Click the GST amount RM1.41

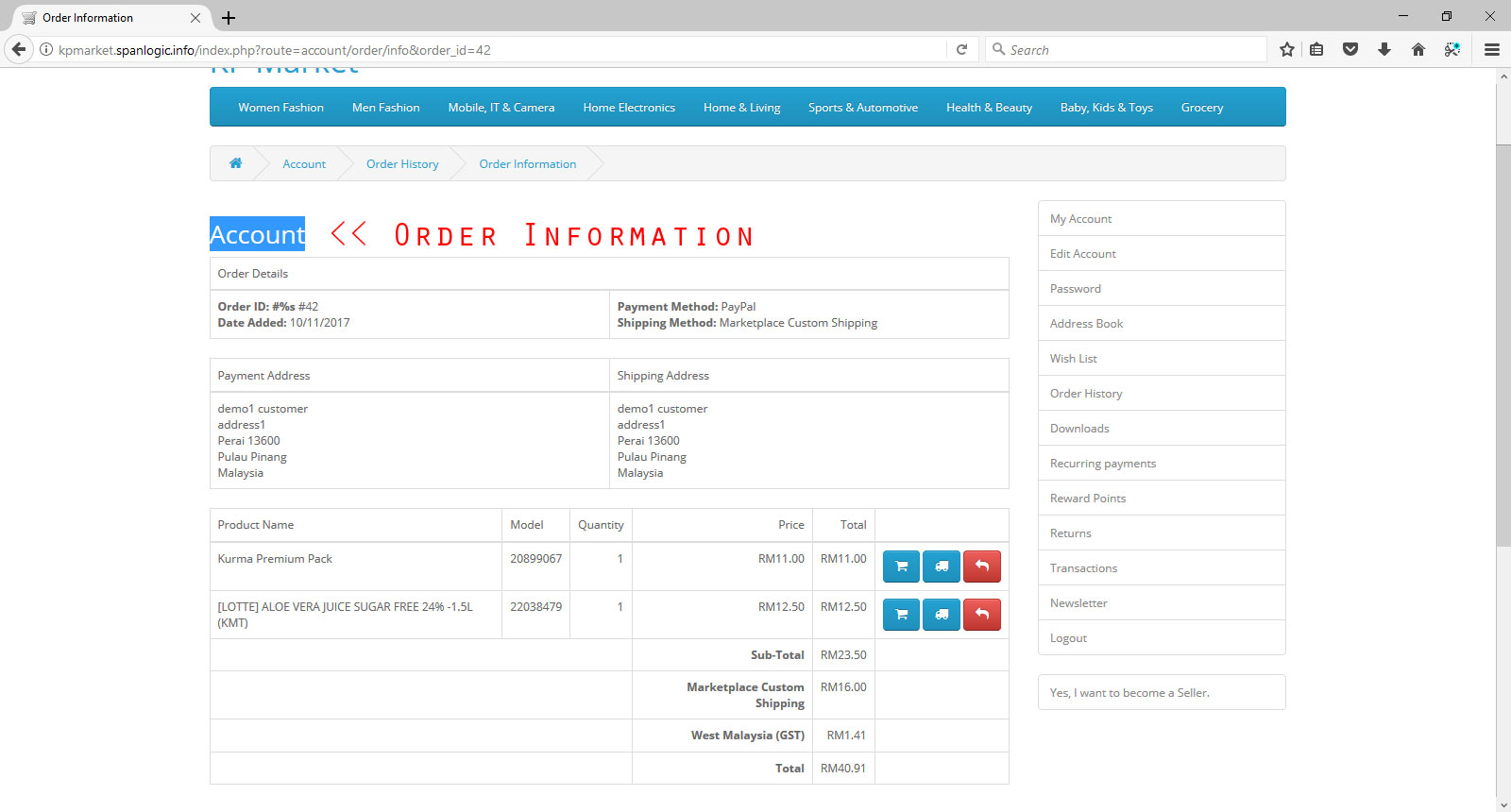point(846,736)
